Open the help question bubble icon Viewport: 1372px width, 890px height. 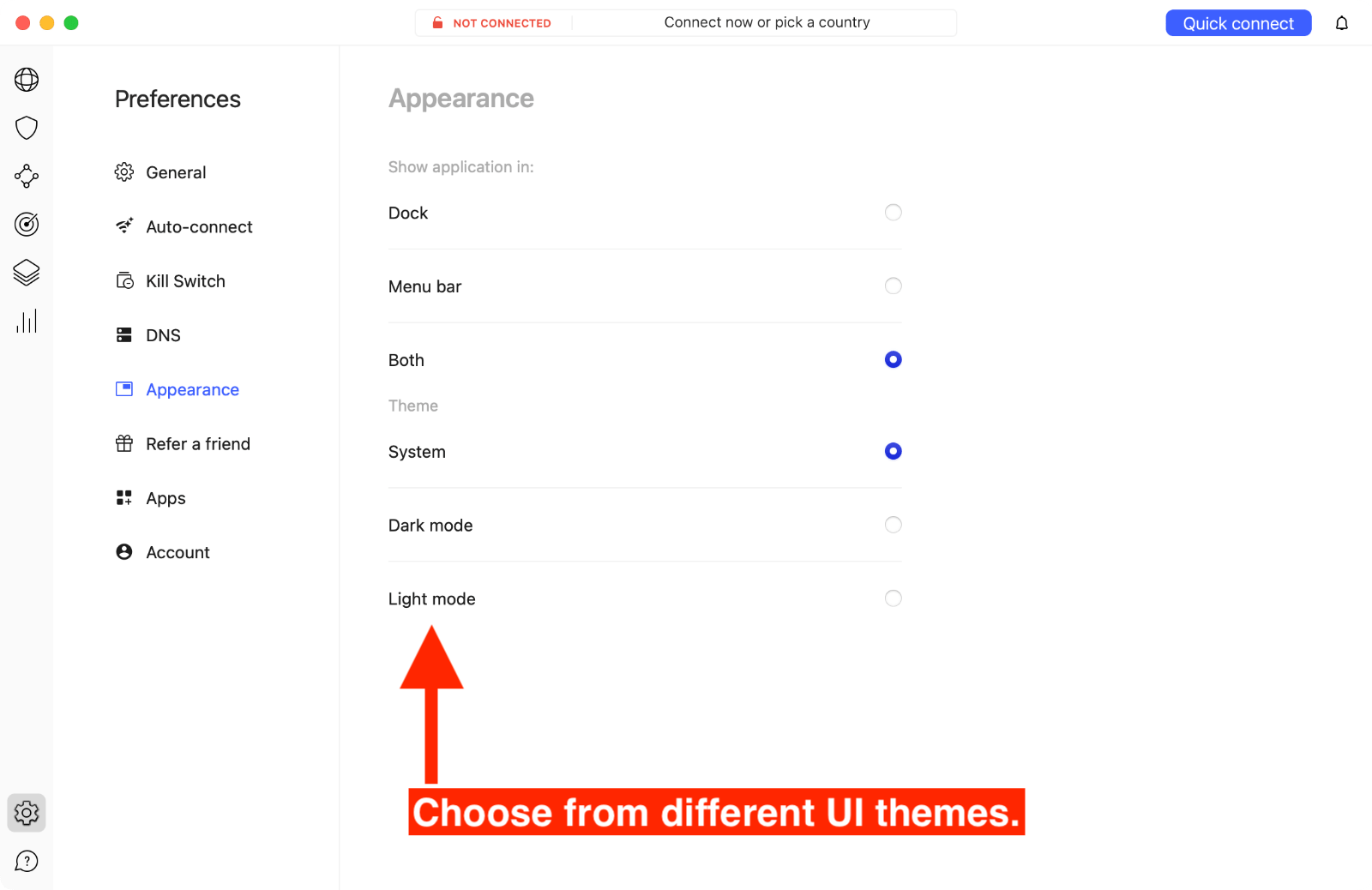tap(27, 861)
